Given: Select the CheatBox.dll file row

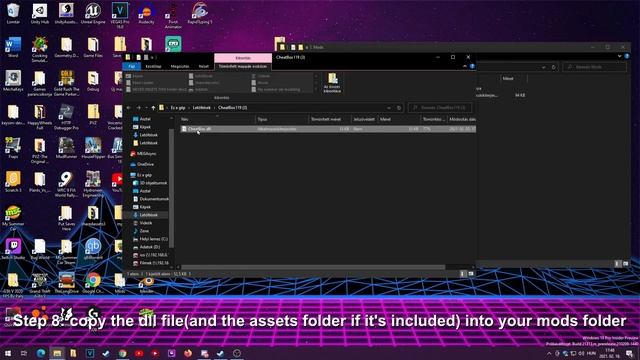Looking at the screenshot, I should tap(328, 129).
